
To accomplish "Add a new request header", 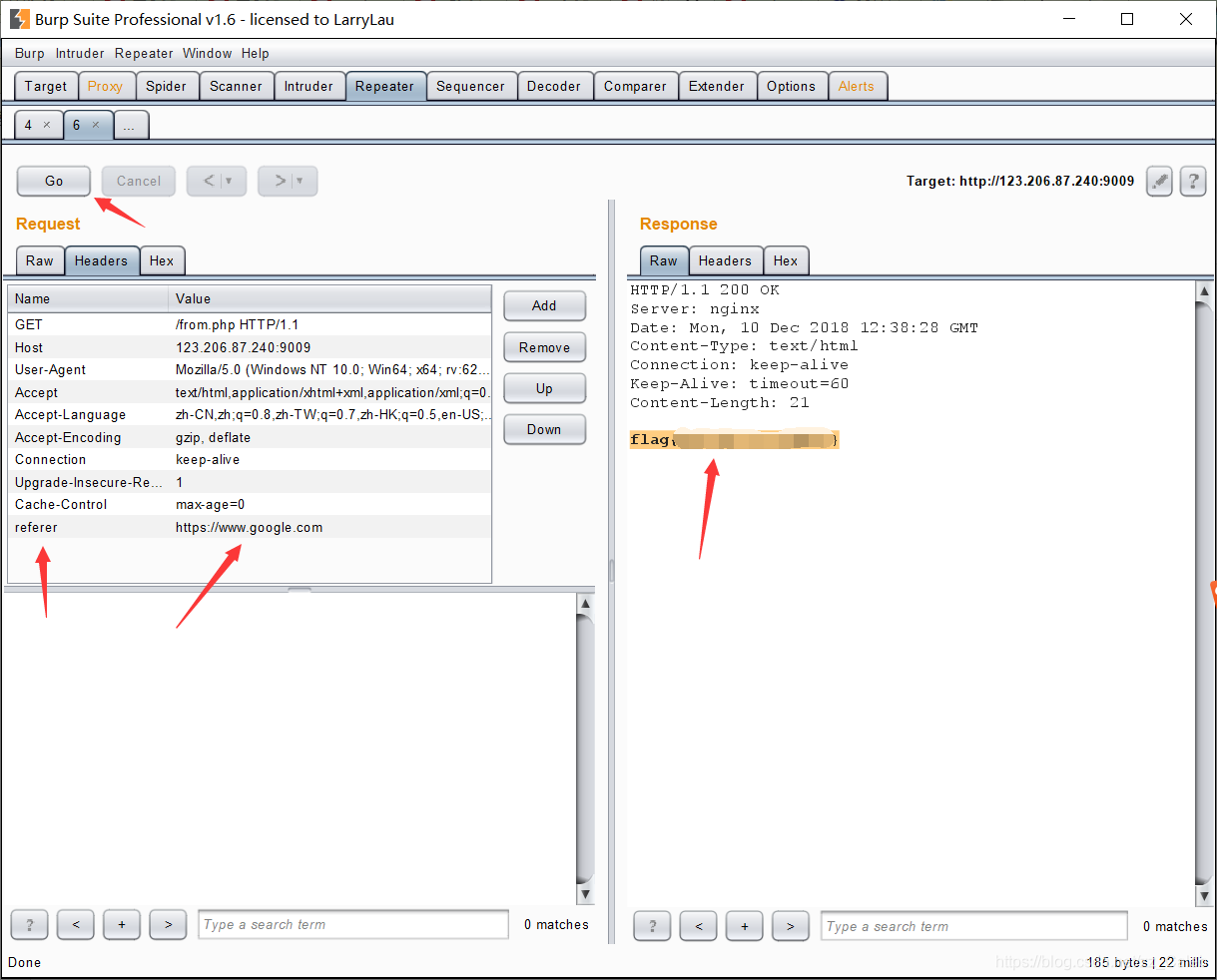I will pyautogui.click(x=544, y=306).
